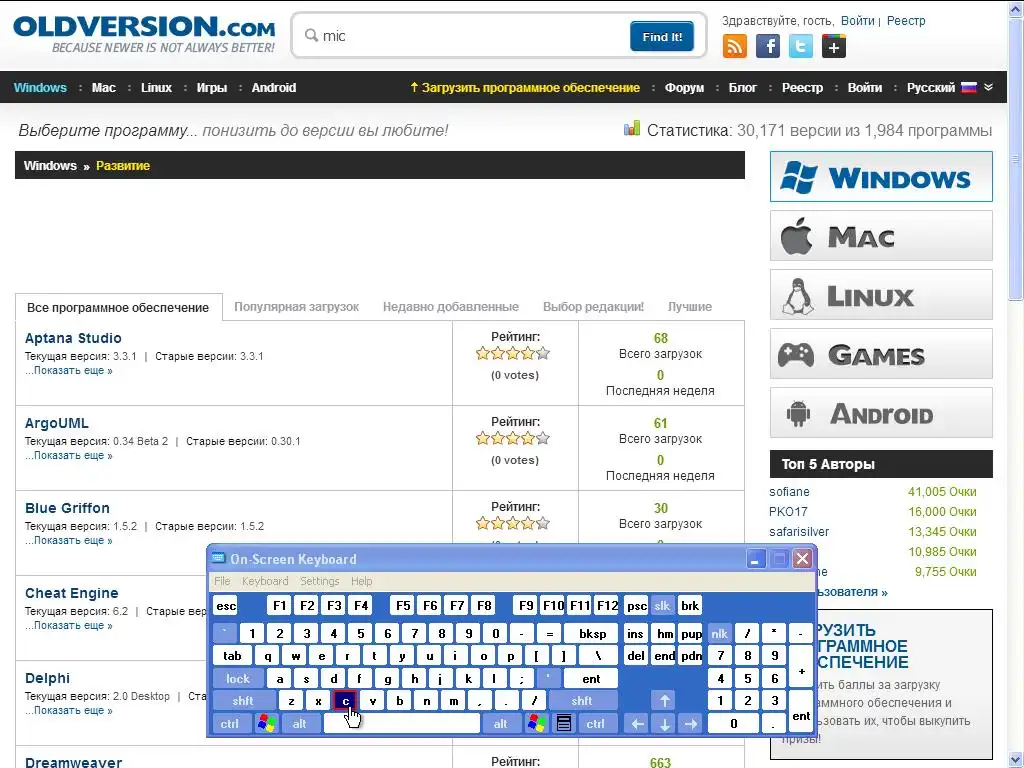Open the Windows category banner
Viewport: 1024px width, 768px height.
tap(881, 176)
